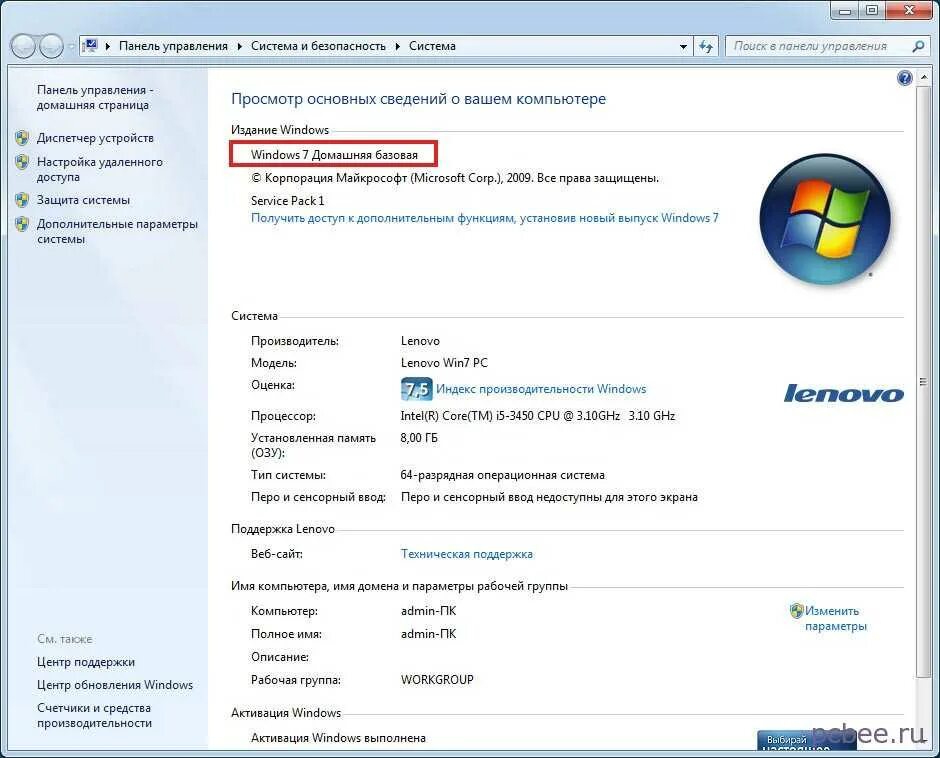Open Центр поддержки link
The height and width of the screenshot is (758, 940).
click(86, 662)
